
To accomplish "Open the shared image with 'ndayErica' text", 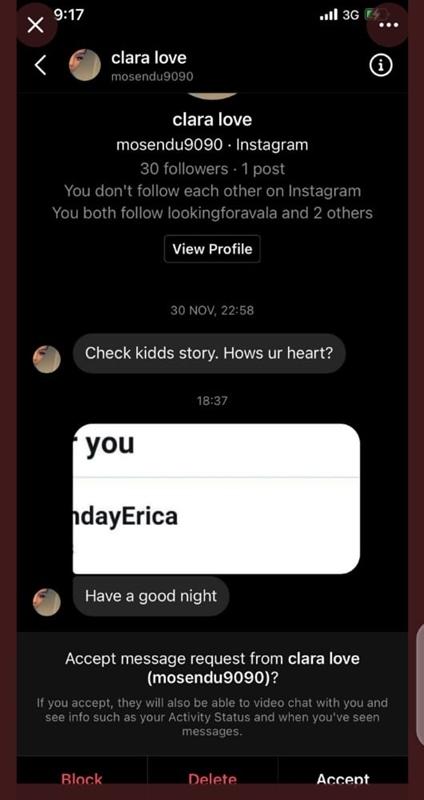I will point(216,498).
